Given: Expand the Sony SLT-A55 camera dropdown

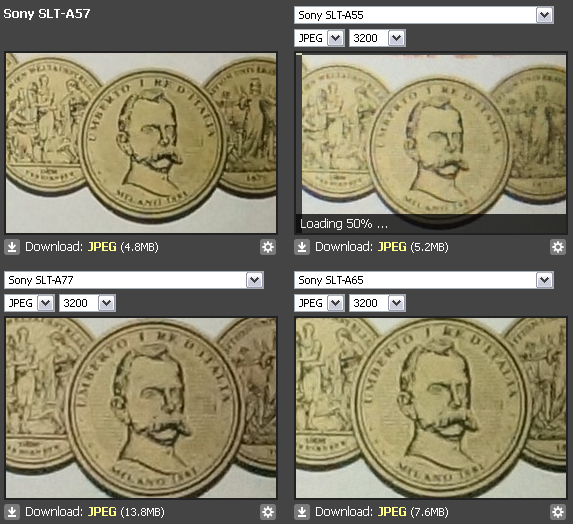Looking at the screenshot, I should coord(424,15).
